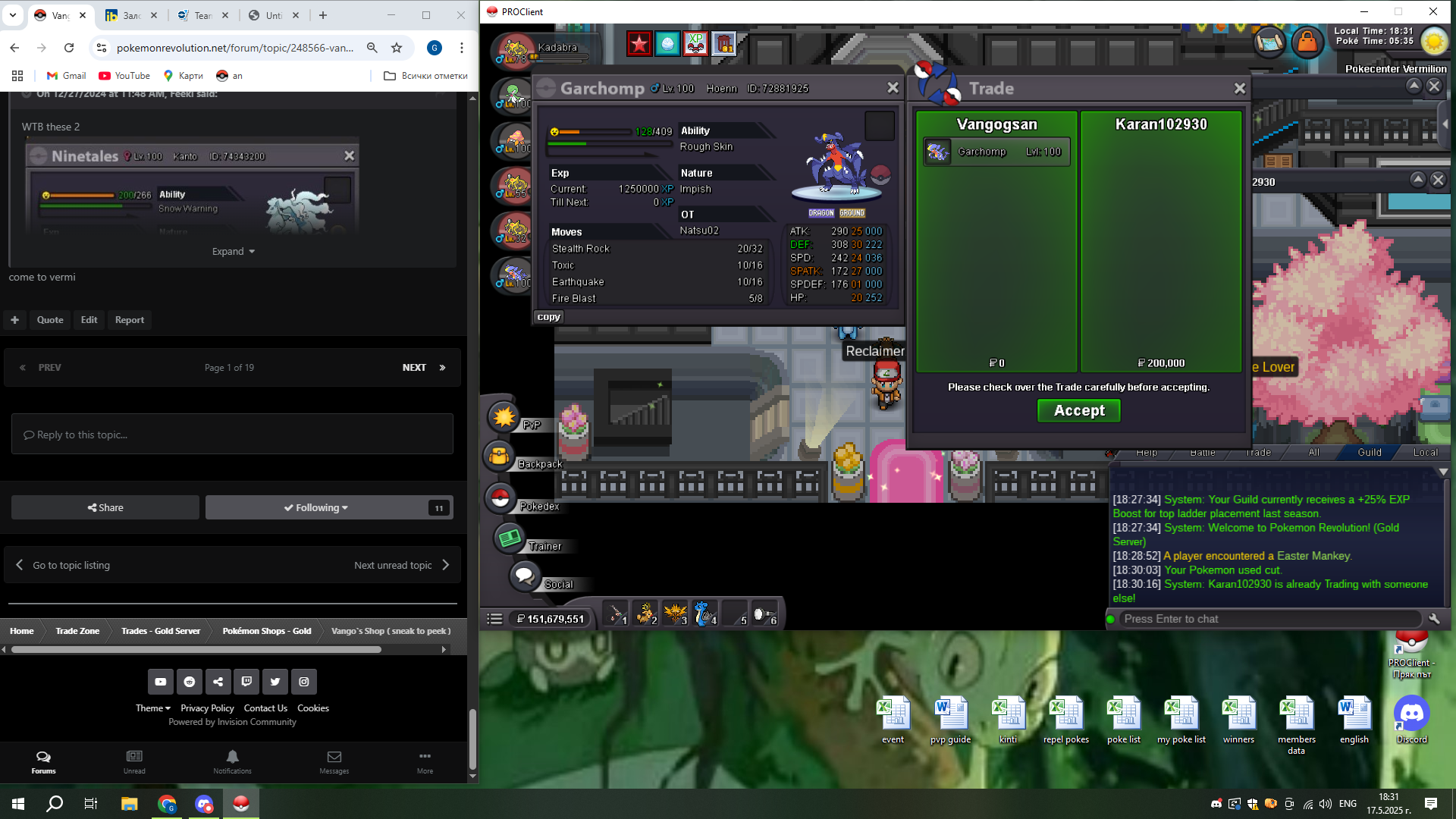1456x819 pixels.
Task: Click the plus multiquote button
Action: point(14,320)
